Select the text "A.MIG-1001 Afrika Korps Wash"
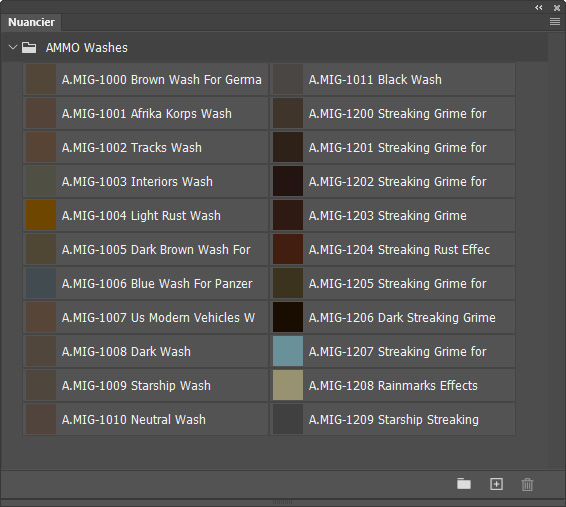The width and height of the screenshot is (566, 507). (x=147, y=113)
